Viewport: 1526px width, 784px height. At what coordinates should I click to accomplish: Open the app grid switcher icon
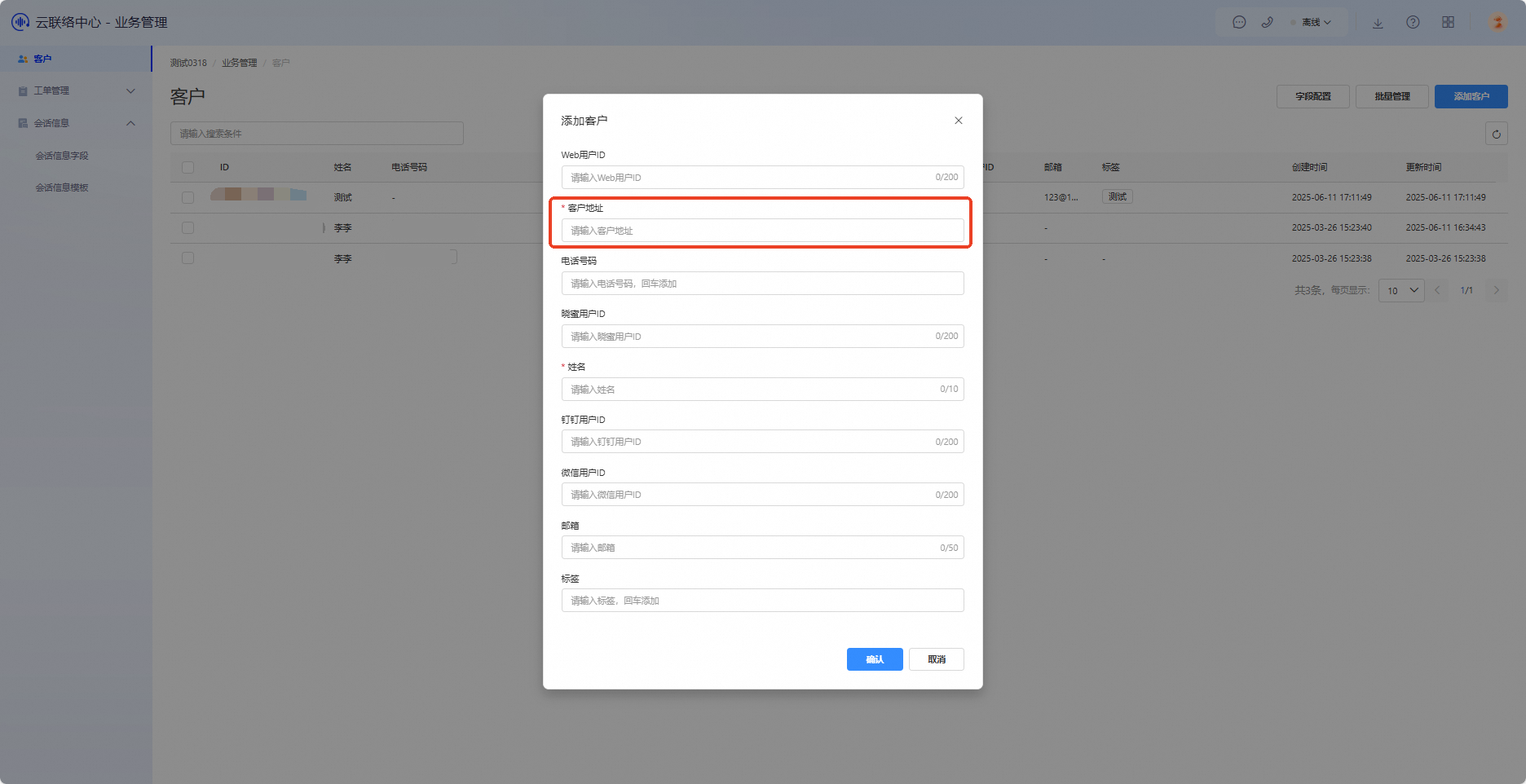pyautogui.click(x=1448, y=23)
